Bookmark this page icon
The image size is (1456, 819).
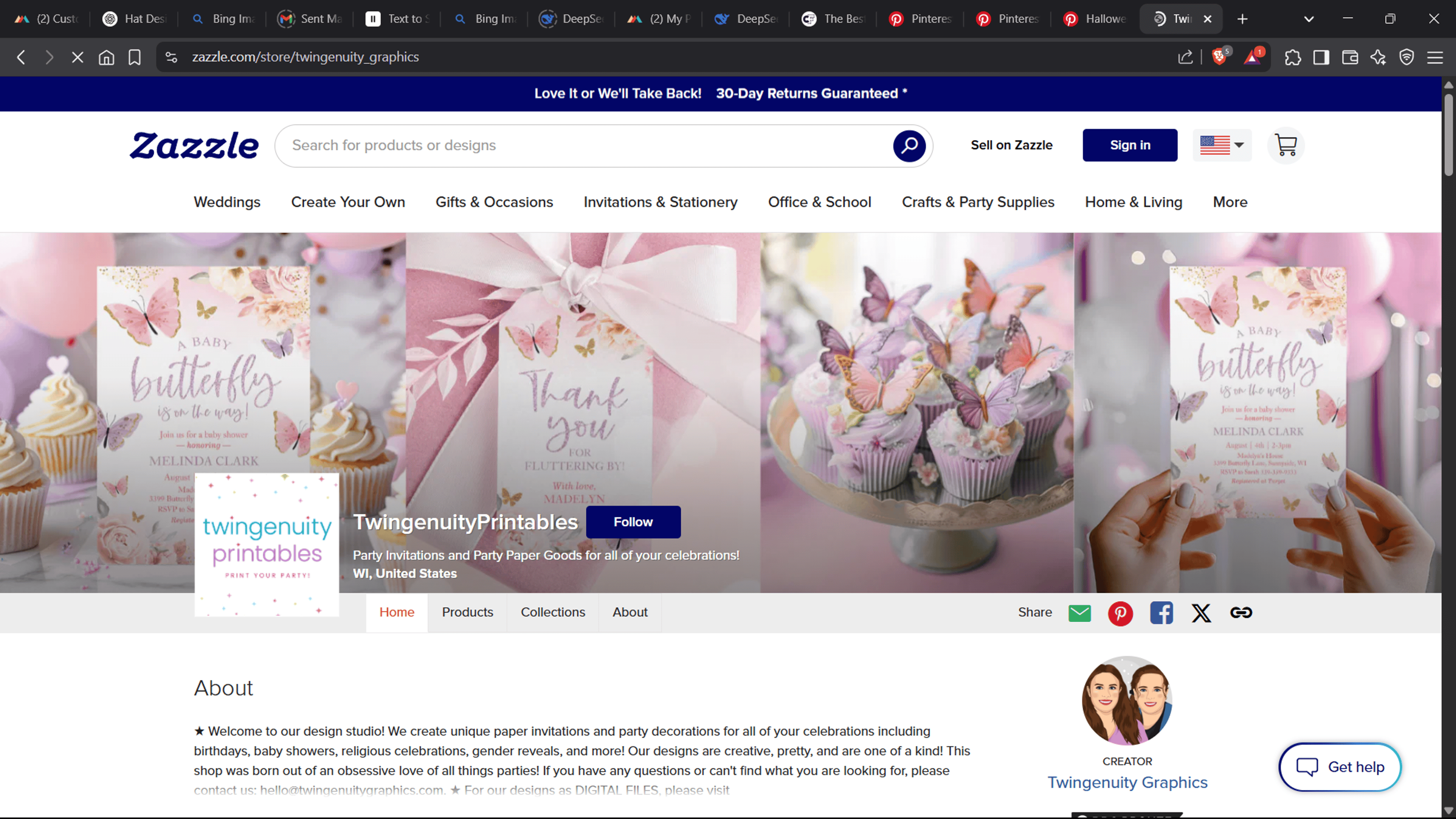[x=135, y=57]
